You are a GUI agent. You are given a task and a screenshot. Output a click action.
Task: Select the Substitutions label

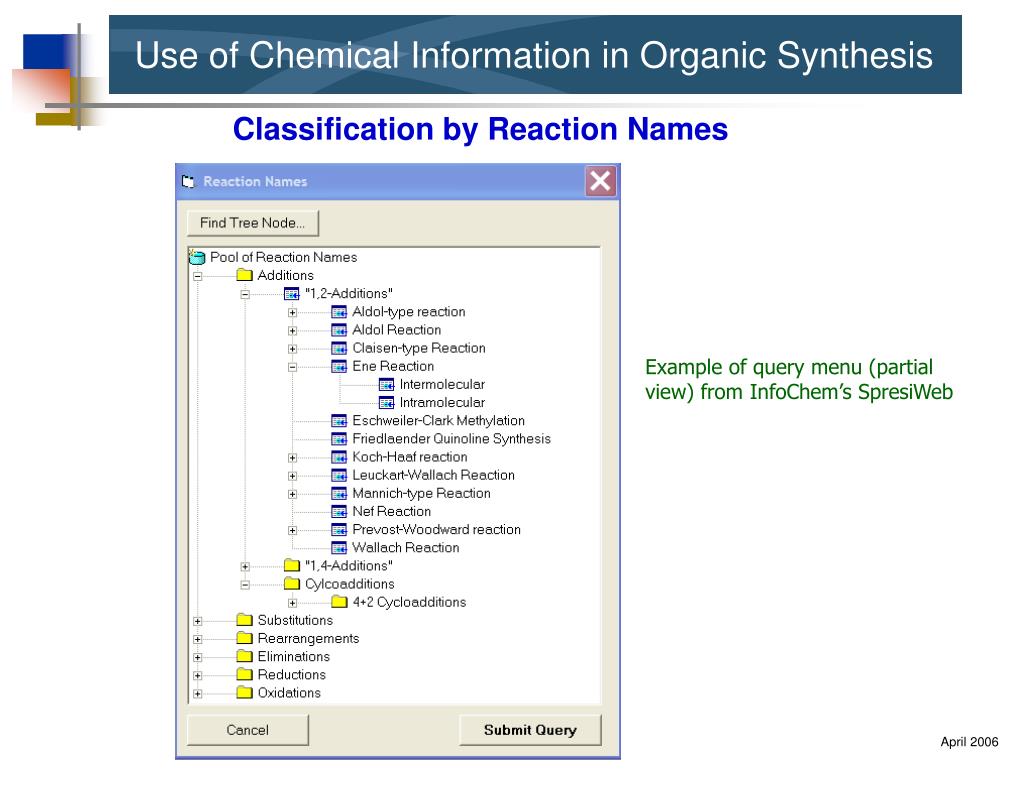[295, 620]
